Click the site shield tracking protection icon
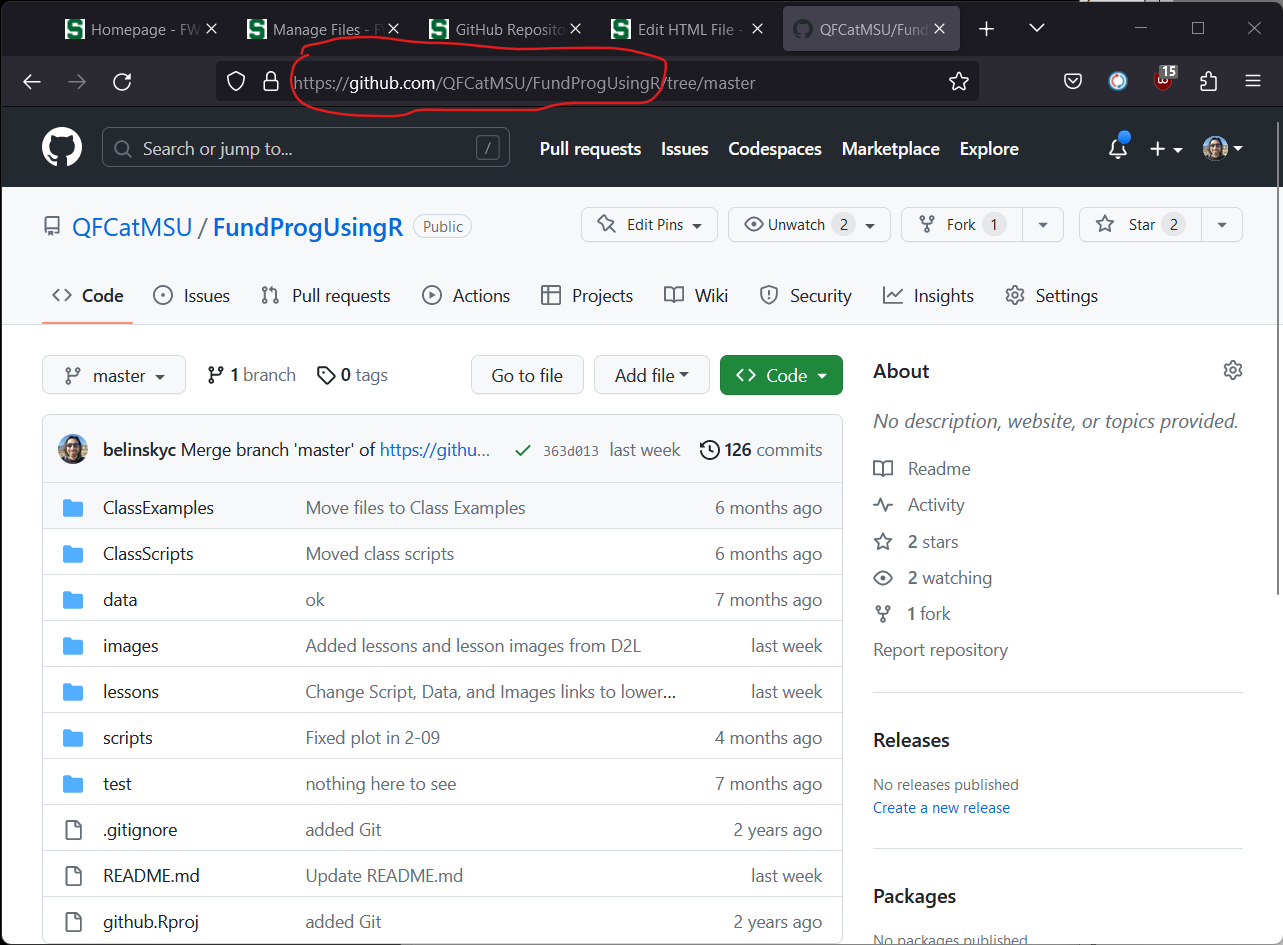1283x945 pixels. point(236,82)
